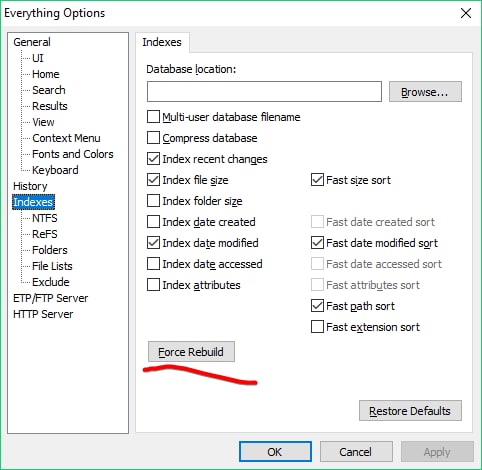Select View in the tree

tap(43, 122)
